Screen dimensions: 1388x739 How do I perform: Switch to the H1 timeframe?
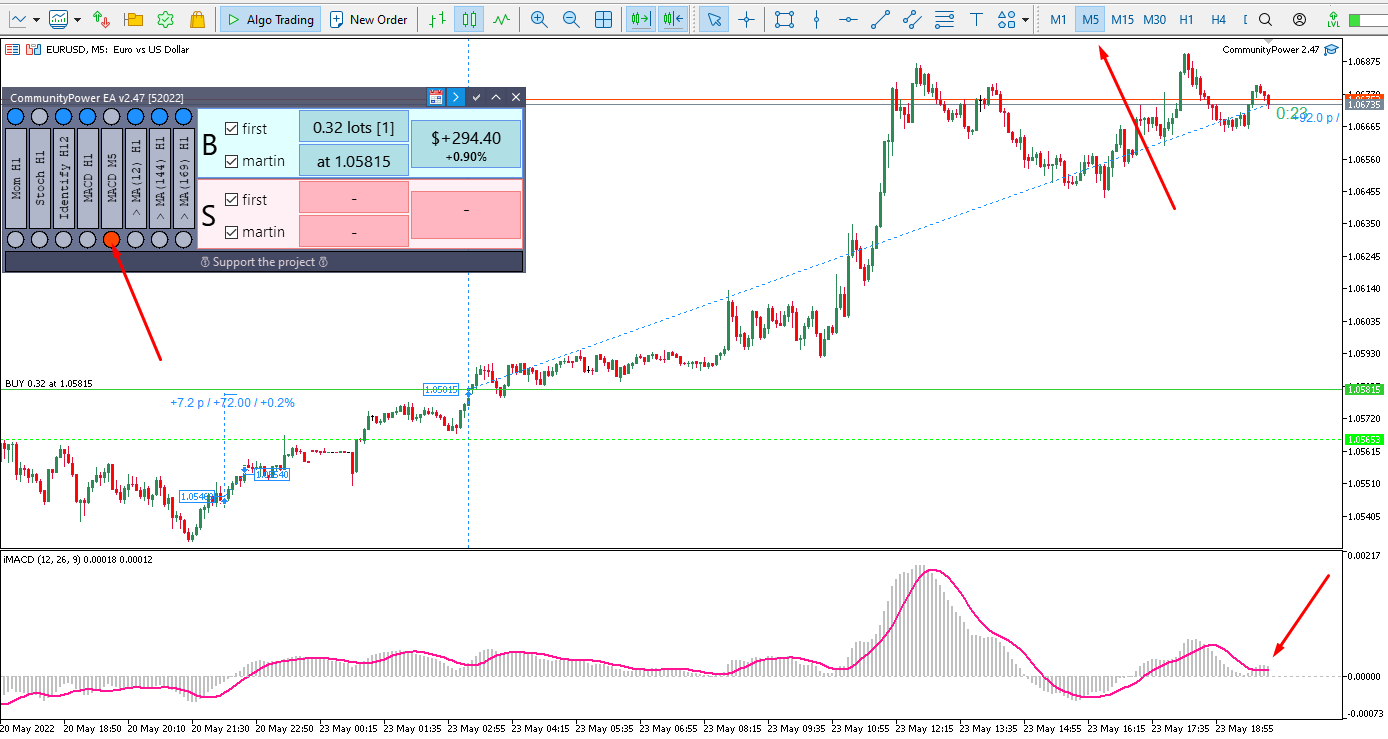pos(1186,19)
